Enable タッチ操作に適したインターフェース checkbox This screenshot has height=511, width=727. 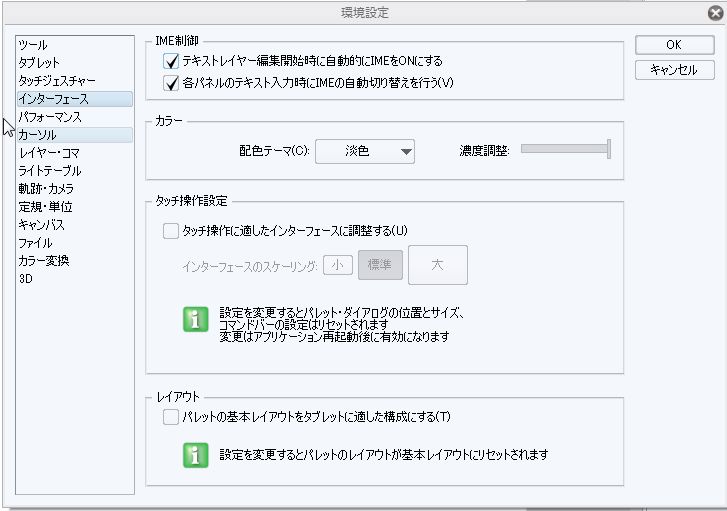[171, 231]
